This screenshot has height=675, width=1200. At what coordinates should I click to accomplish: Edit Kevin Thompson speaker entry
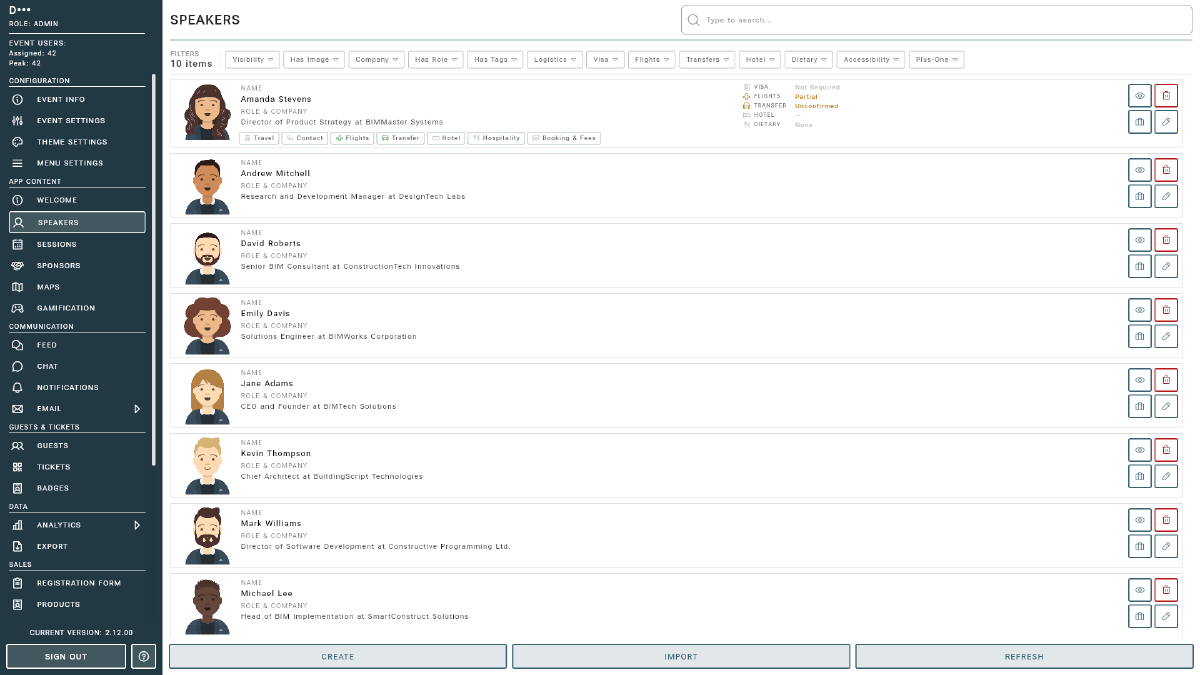pyautogui.click(x=1166, y=476)
